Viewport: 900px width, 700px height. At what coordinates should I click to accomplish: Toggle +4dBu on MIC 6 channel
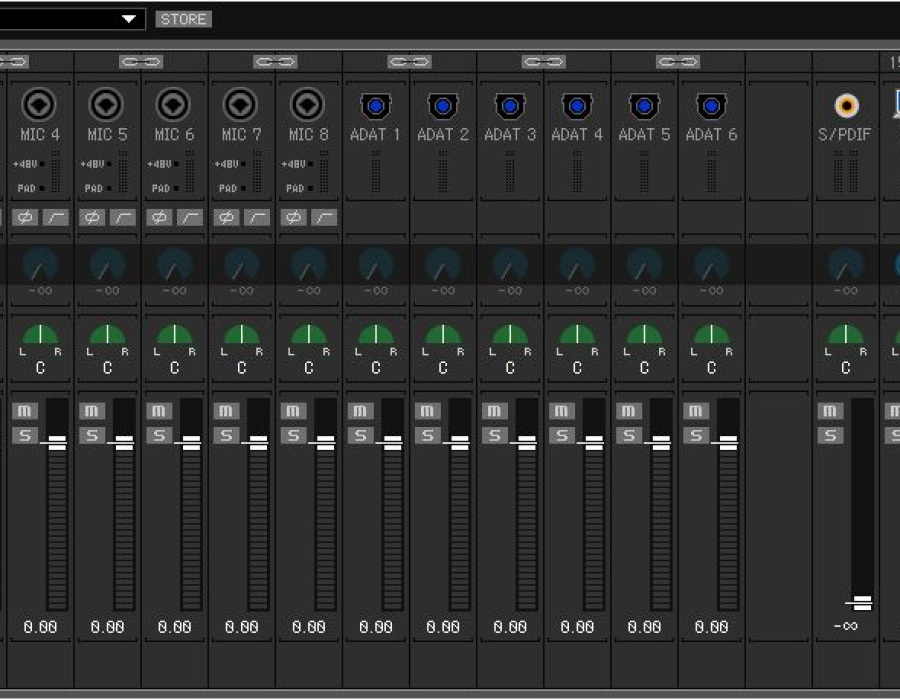pos(162,164)
